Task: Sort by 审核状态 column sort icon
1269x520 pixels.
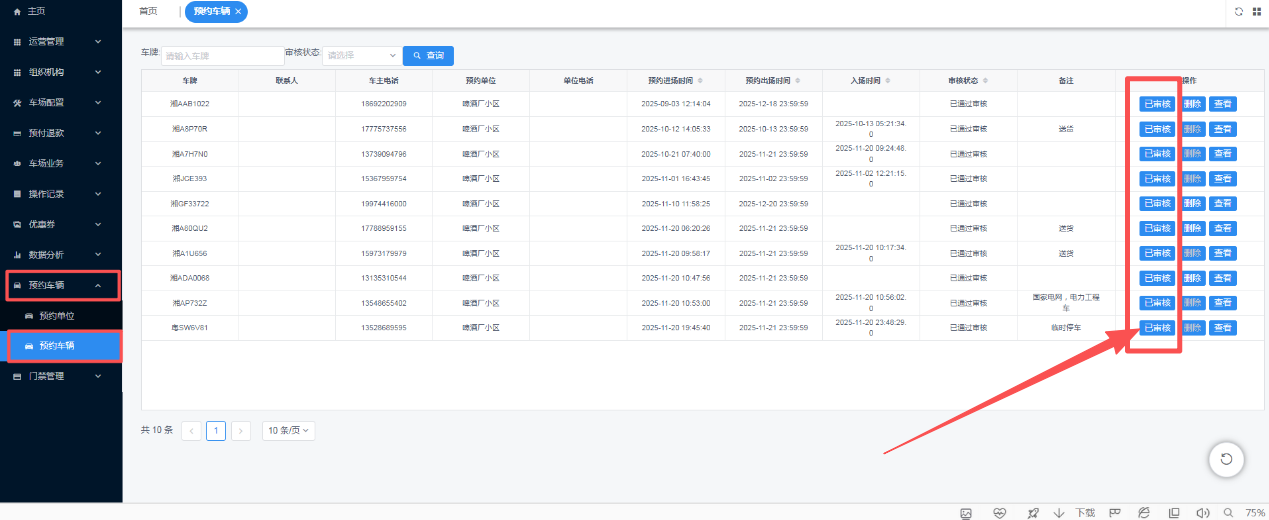Action: click(985, 80)
